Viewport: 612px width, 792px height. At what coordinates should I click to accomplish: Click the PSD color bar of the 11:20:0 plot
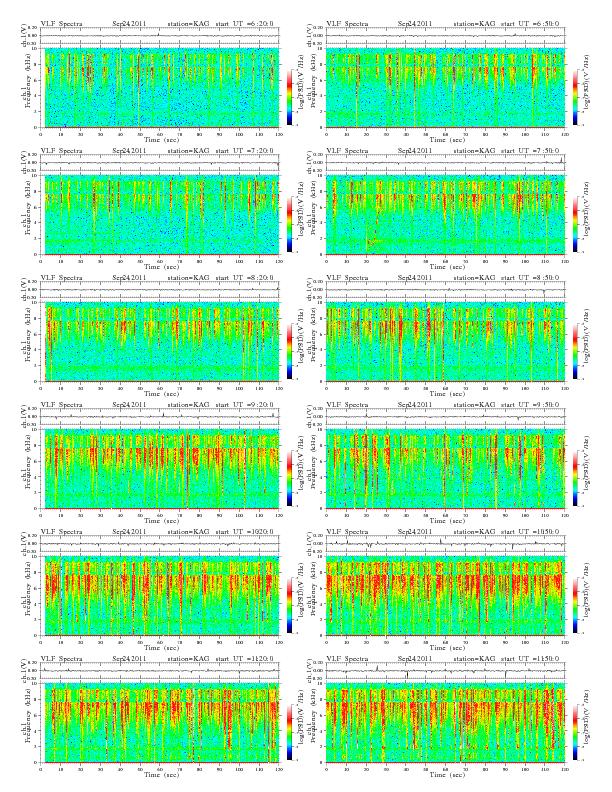click(289, 732)
